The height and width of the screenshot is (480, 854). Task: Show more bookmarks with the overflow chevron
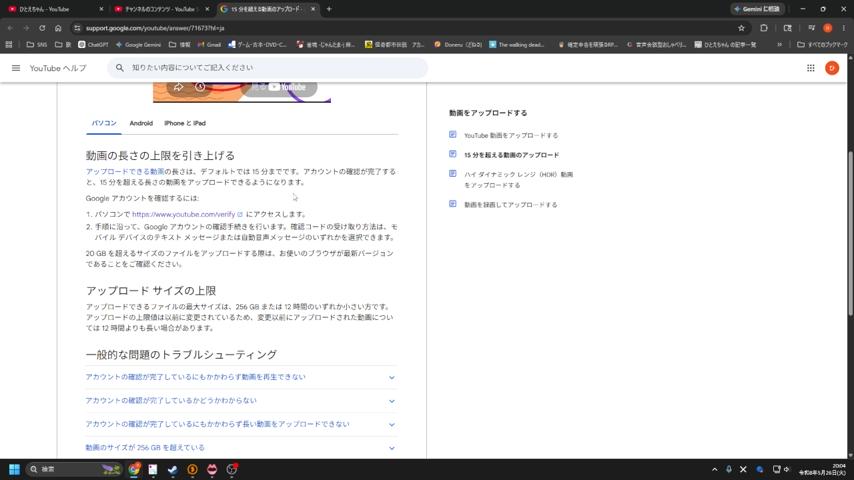(x=779, y=45)
